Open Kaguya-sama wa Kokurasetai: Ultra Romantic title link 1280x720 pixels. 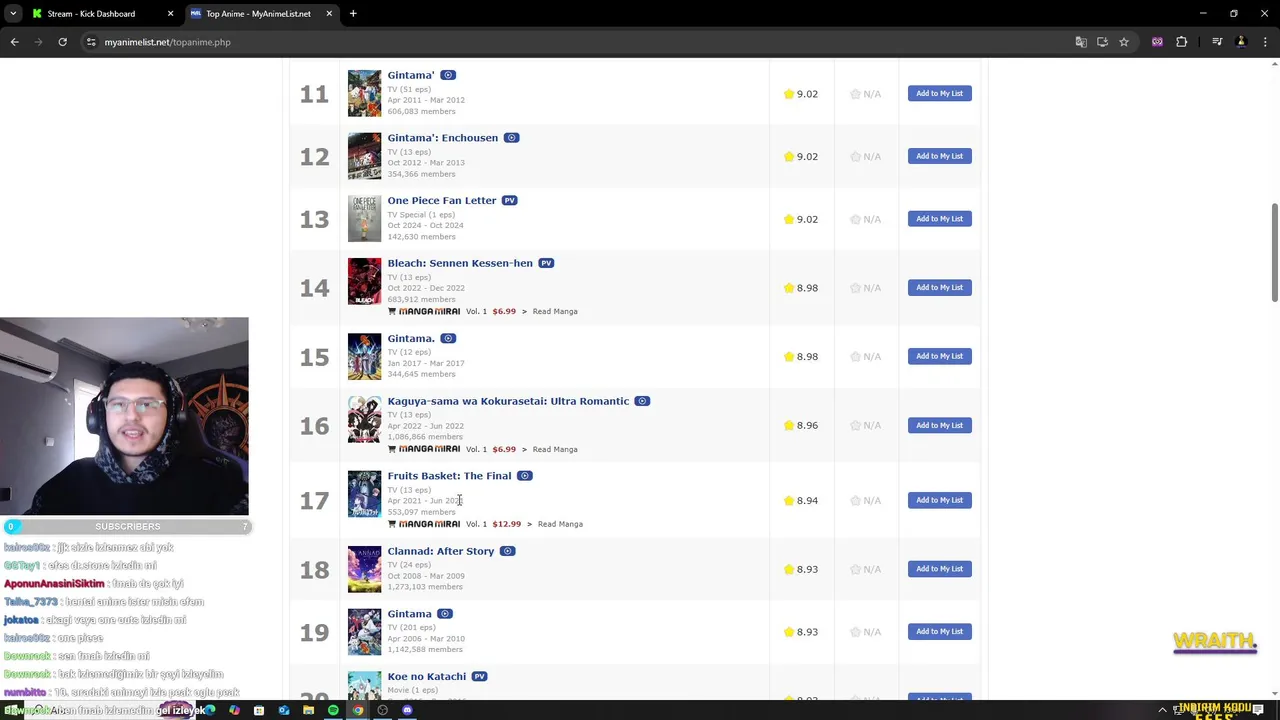[508, 401]
